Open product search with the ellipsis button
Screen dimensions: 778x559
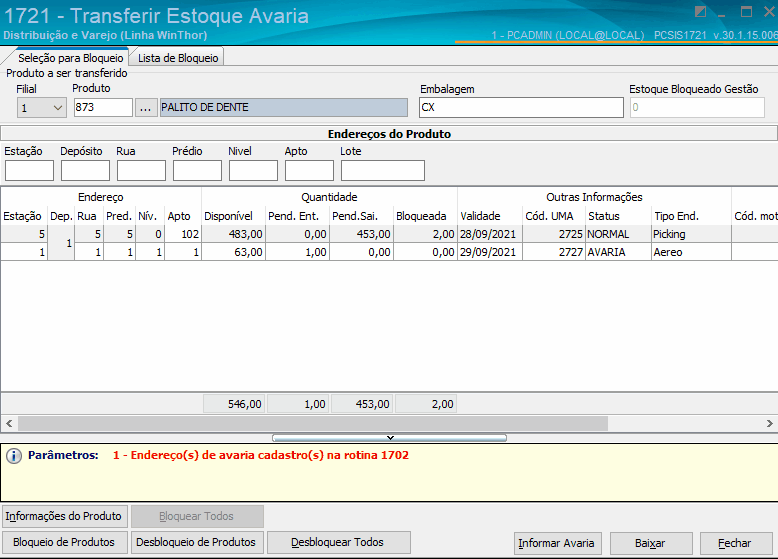coord(145,108)
